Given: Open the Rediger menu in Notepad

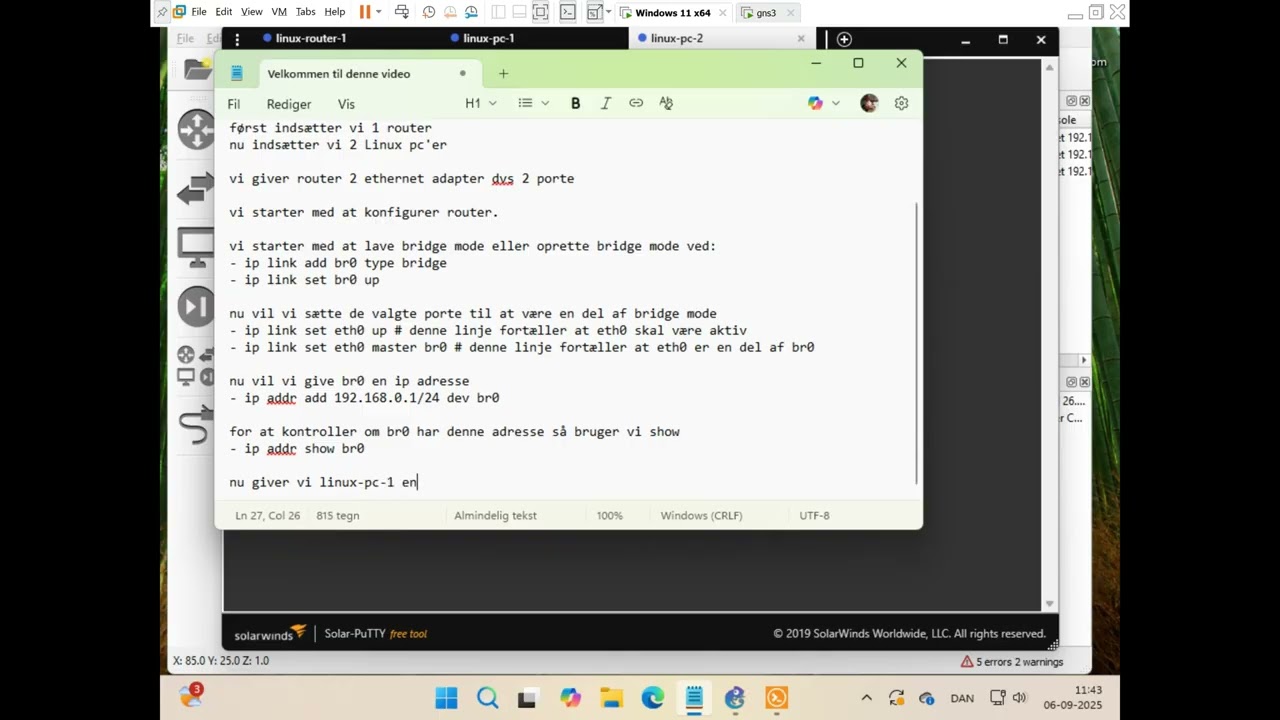Looking at the screenshot, I should (x=289, y=104).
